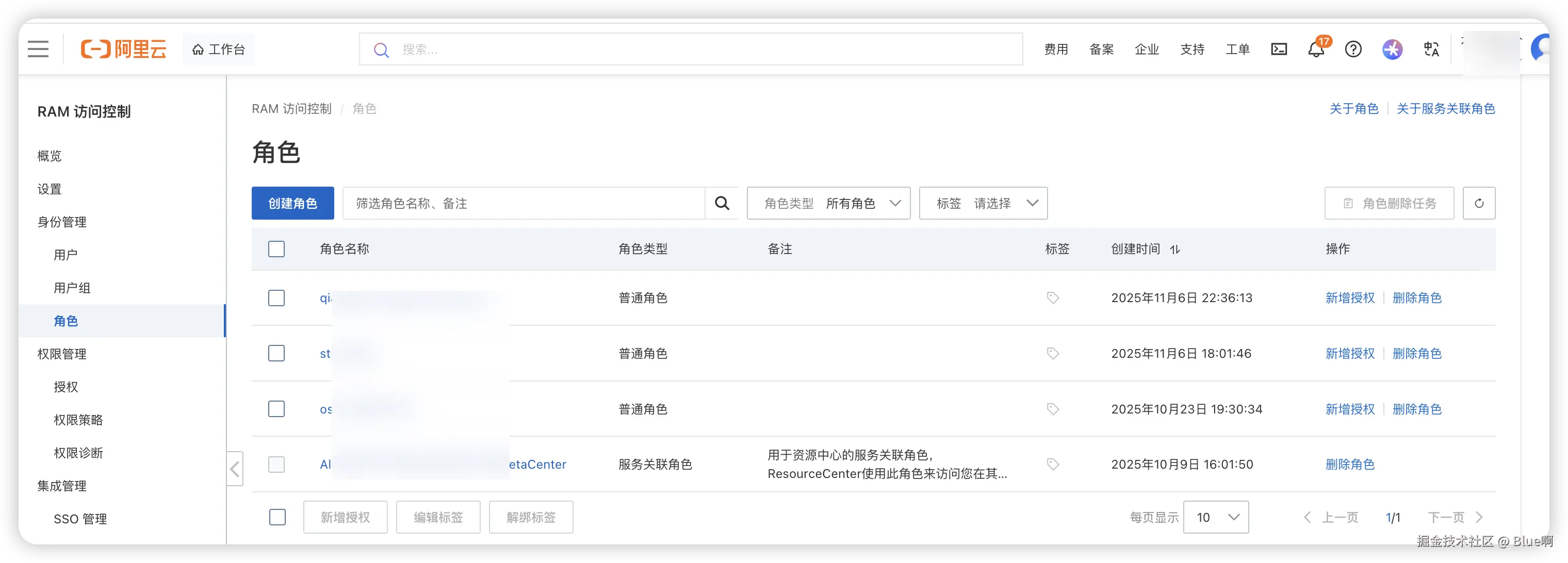This screenshot has height=563, width=1568.
Task: Click 关于服务关联角色 link
Action: coord(1445,109)
